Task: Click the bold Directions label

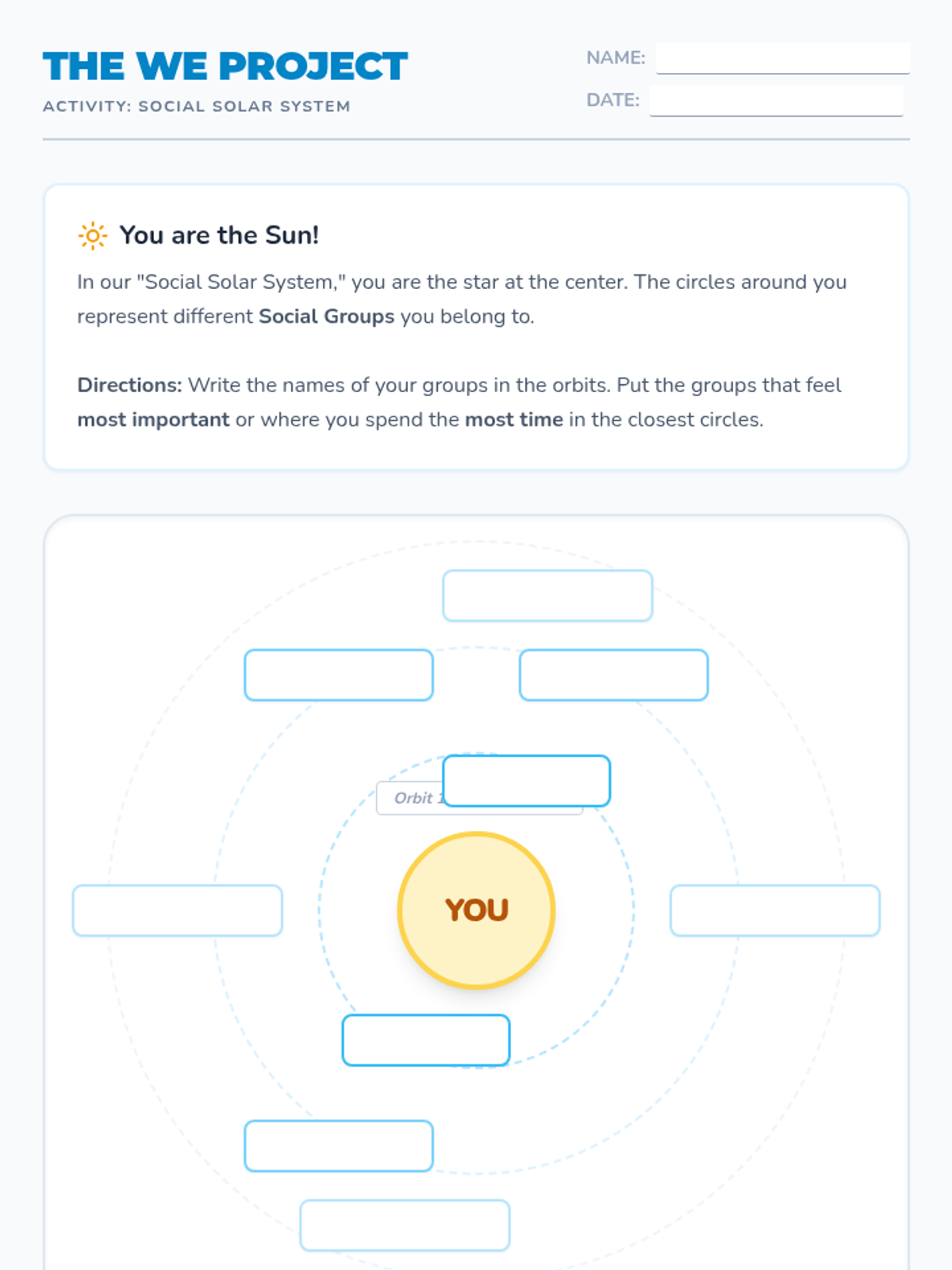Action: pyautogui.click(x=129, y=386)
